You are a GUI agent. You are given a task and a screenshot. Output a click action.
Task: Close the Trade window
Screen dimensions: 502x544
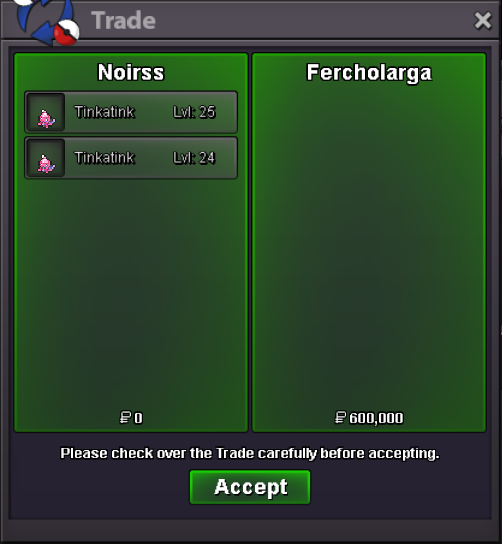click(x=483, y=20)
